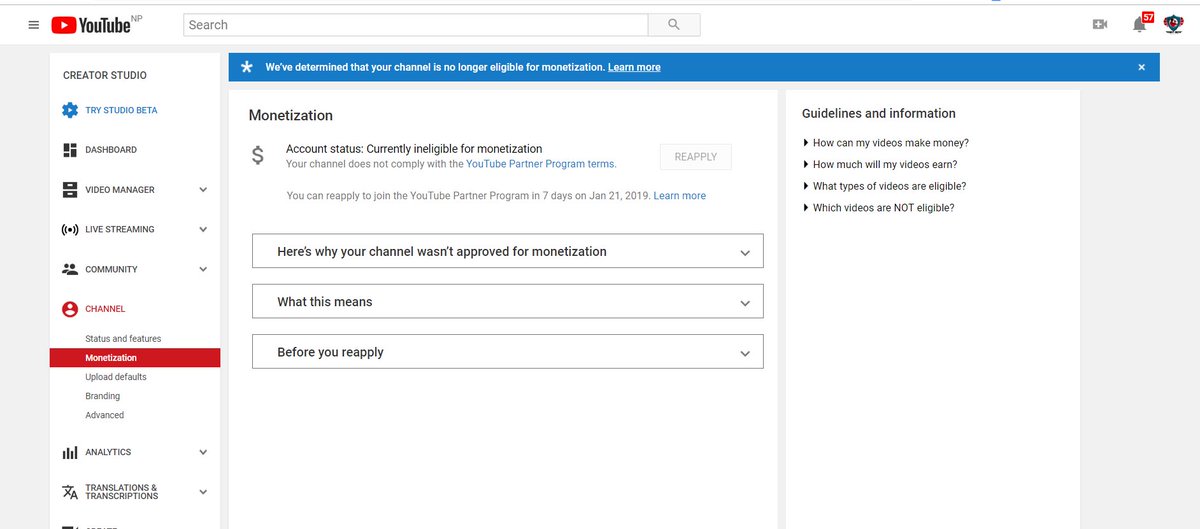Open the Advanced channel settings
The image size is (1200, 529).
point(105,415)
